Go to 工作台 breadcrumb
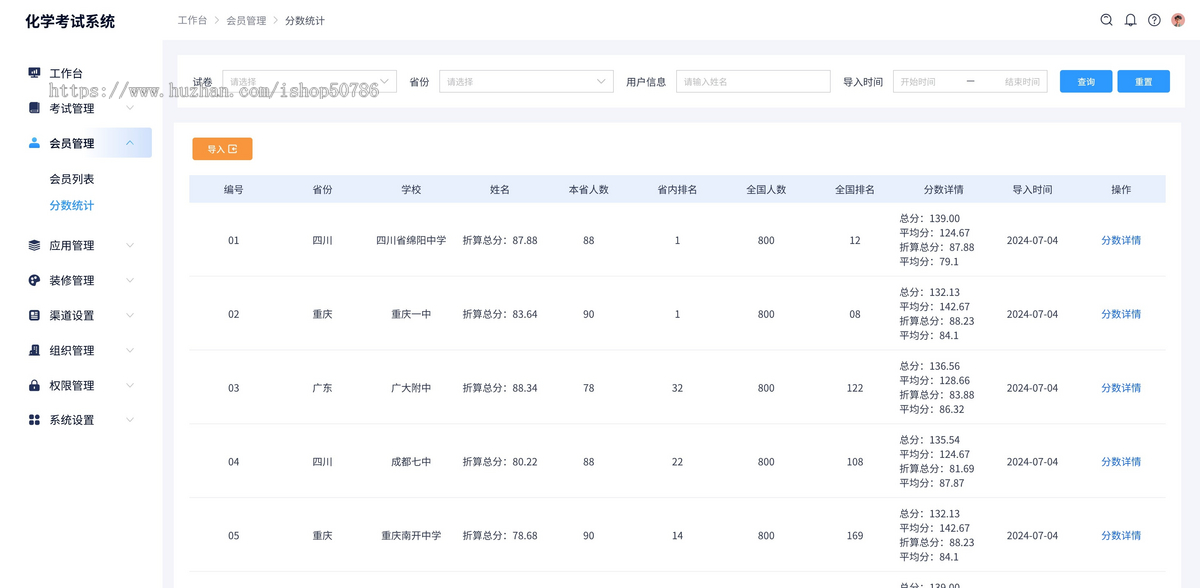This screenshot has width=1200, height=588. tap(192, 20)
